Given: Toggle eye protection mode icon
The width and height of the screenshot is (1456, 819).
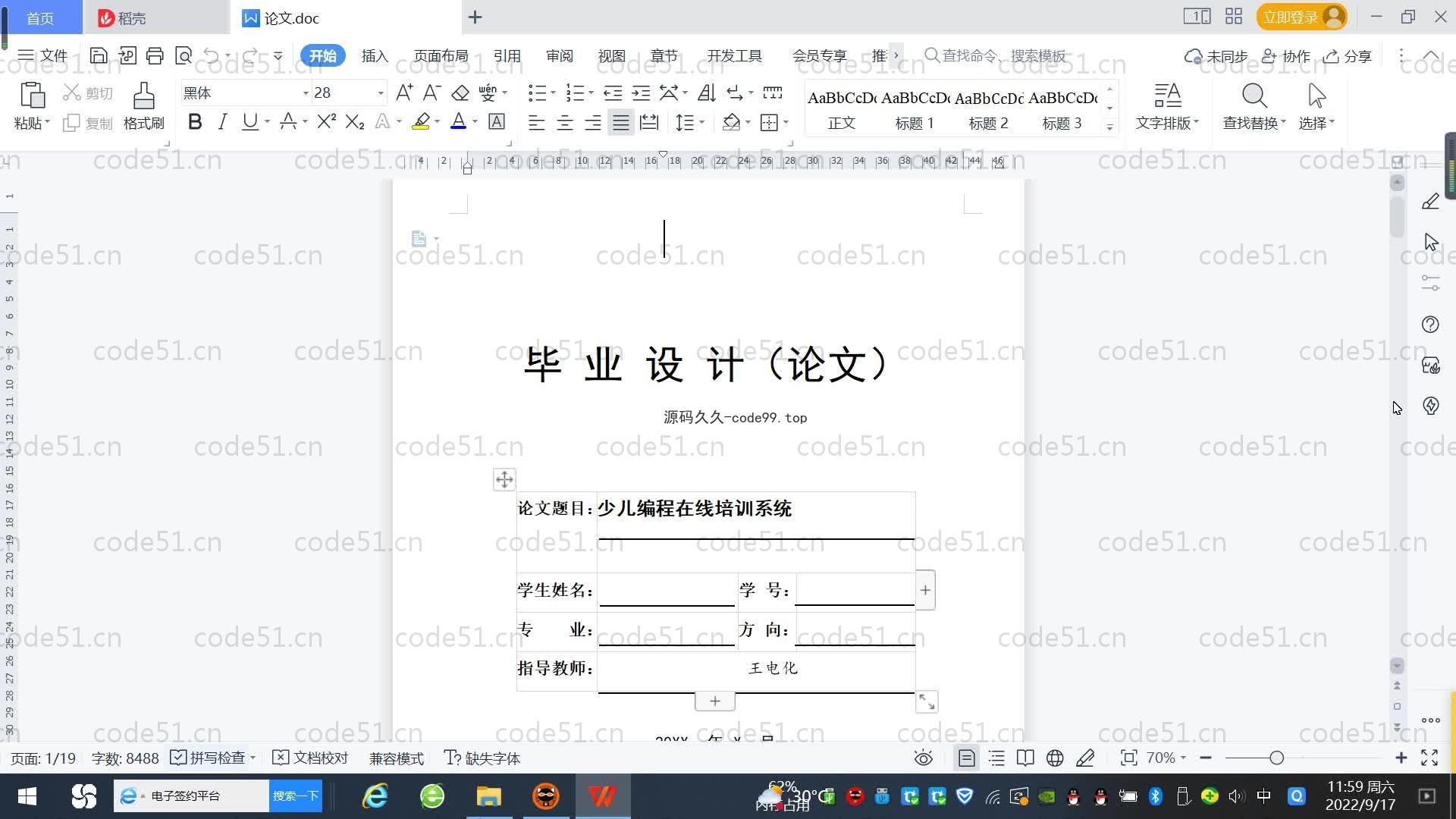Looking at the screenshot, I should (923, 758).
